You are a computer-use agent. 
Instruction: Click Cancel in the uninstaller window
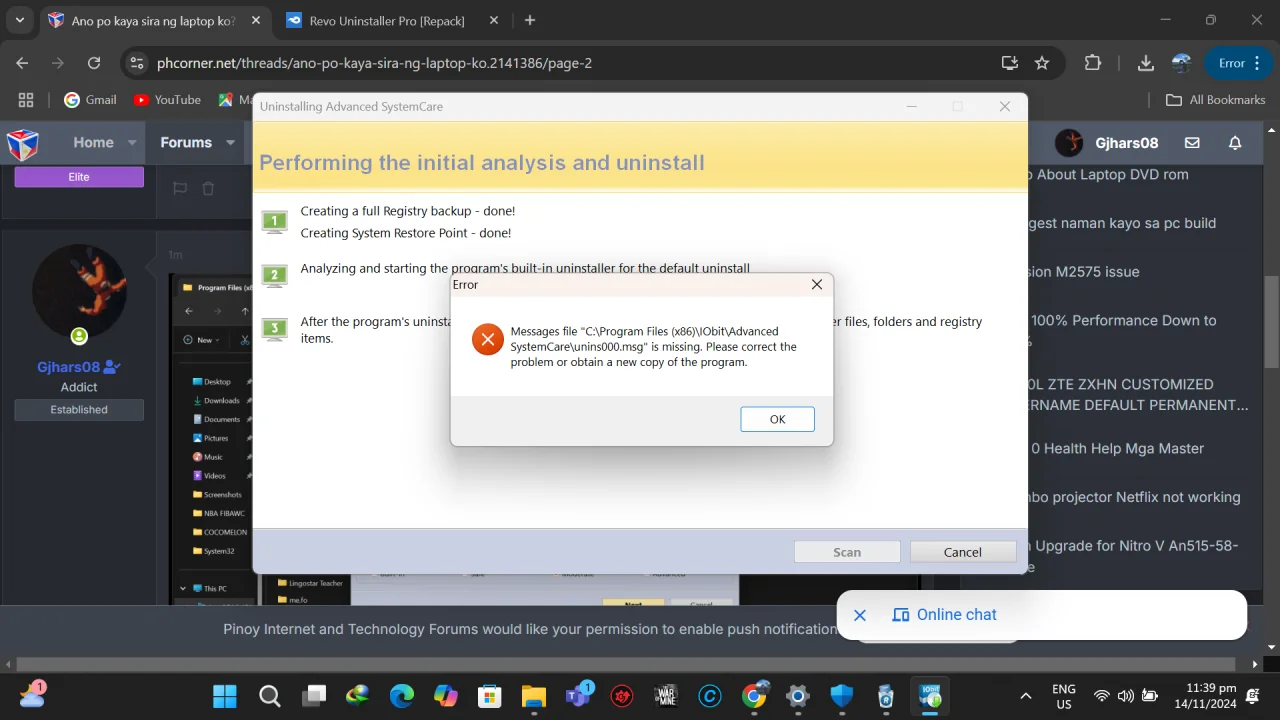pyautogui.click(x=962, y=552)
